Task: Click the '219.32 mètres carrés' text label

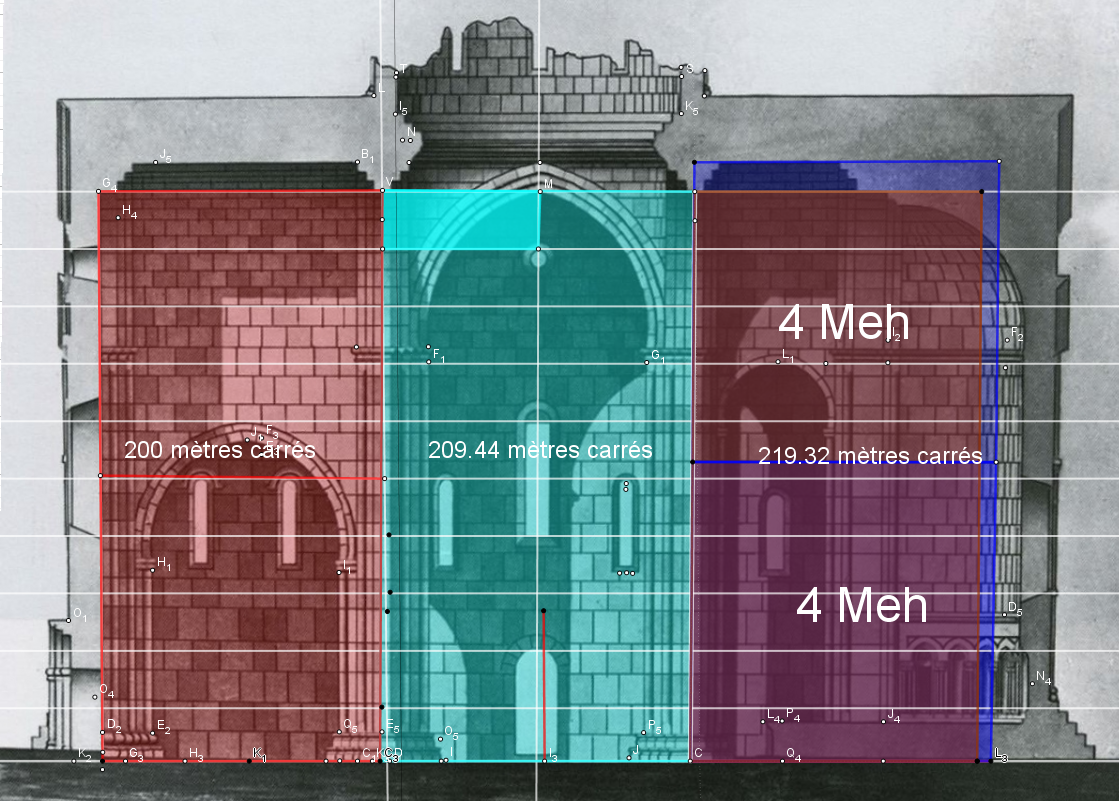Action: pos(870,456)
